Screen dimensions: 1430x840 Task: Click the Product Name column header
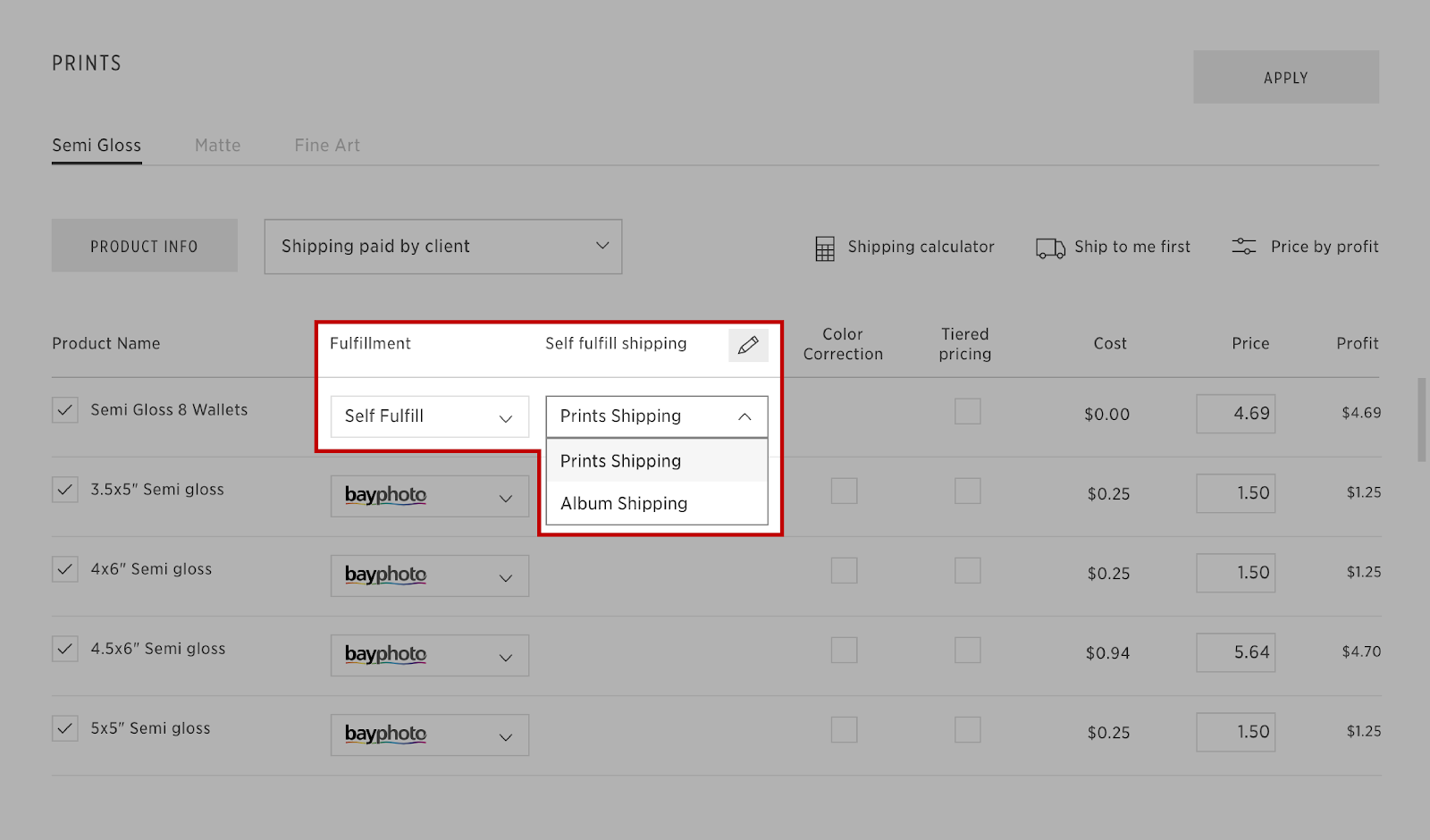106,343
